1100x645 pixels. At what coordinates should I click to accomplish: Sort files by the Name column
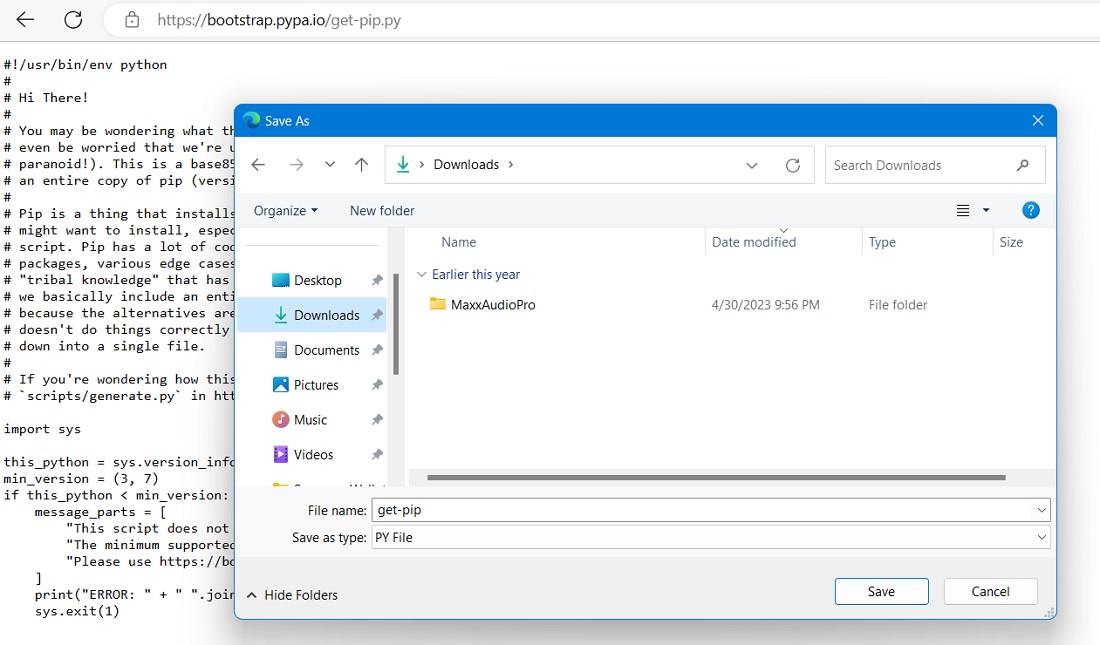458,241
